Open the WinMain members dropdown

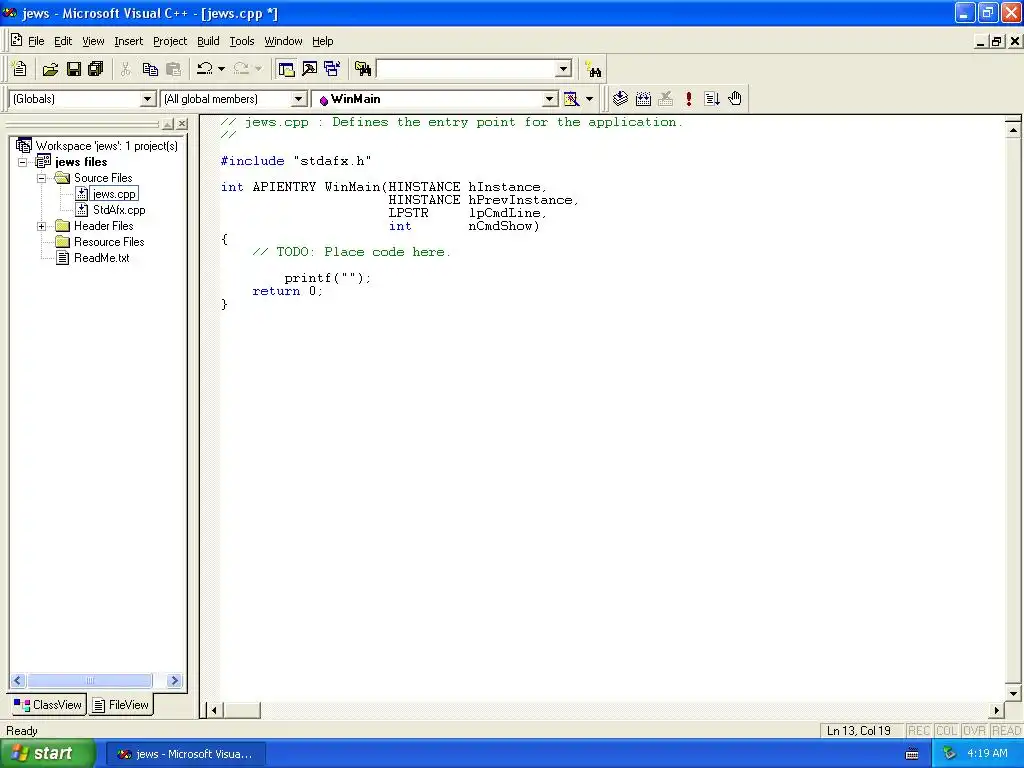click(550, 99)
